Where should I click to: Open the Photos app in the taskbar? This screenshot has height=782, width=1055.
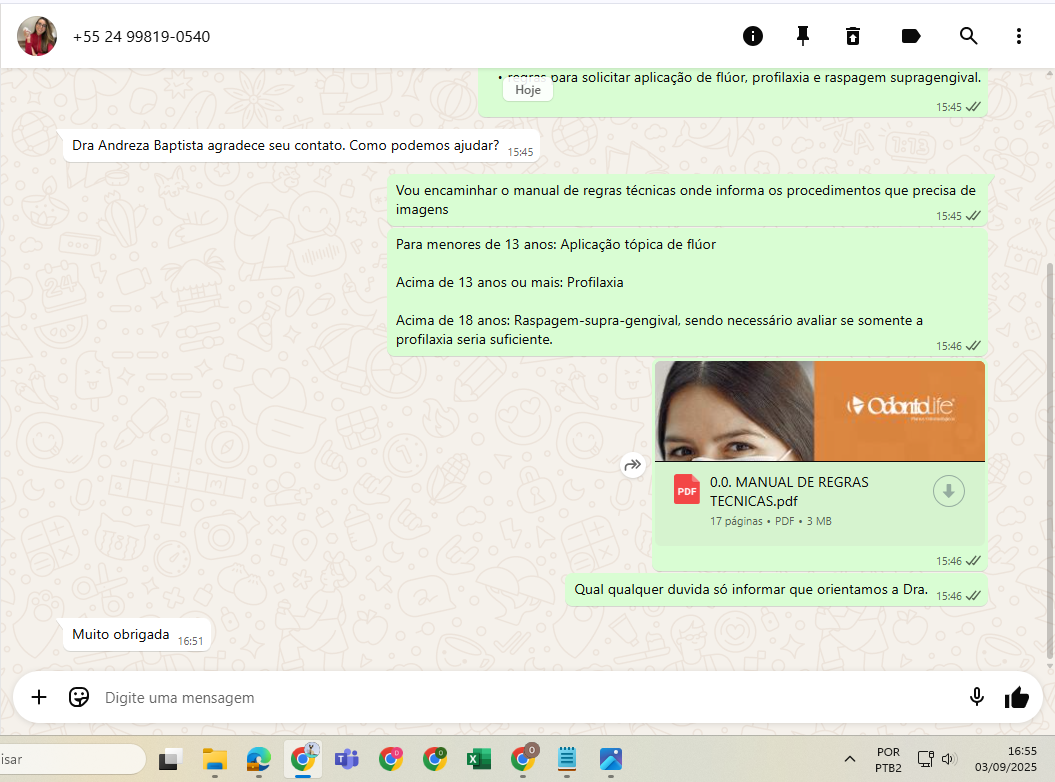click(610, 760)
